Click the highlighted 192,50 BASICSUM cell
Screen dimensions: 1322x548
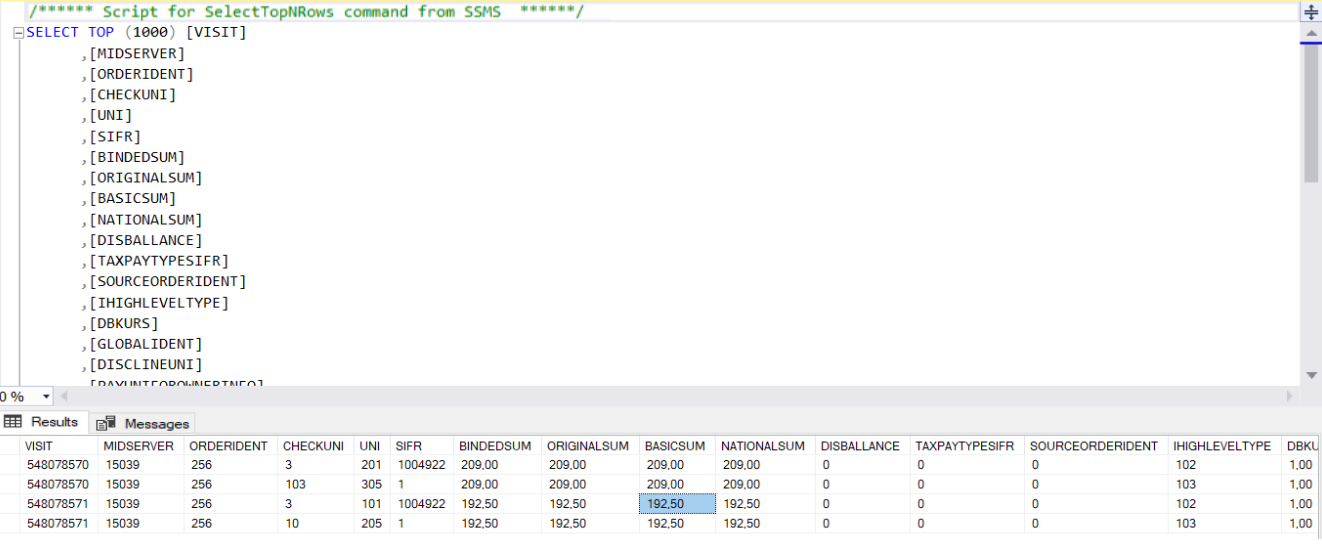677,504
